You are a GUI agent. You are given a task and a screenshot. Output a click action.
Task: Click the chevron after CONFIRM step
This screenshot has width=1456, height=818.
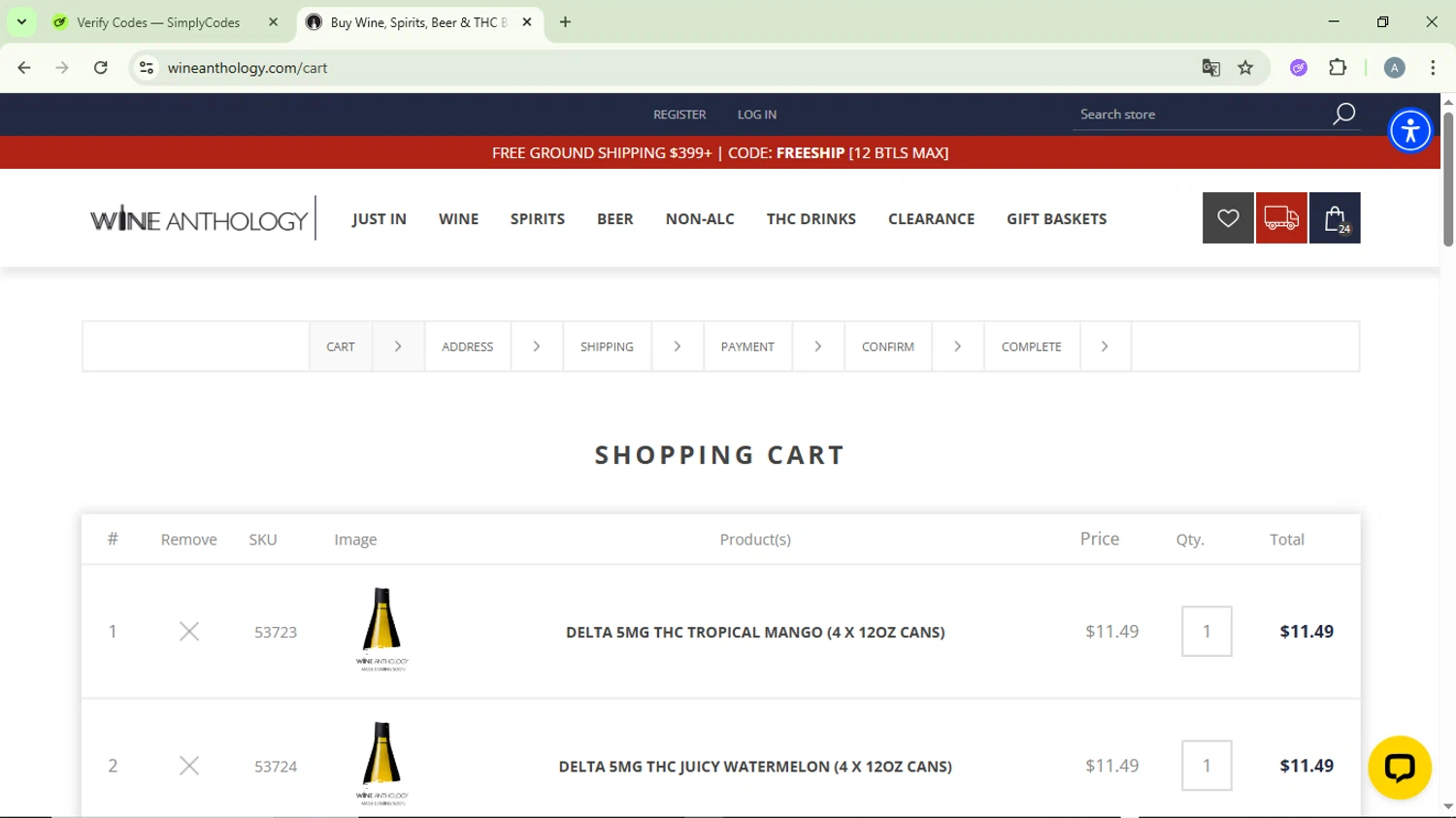tap(958, 346)
